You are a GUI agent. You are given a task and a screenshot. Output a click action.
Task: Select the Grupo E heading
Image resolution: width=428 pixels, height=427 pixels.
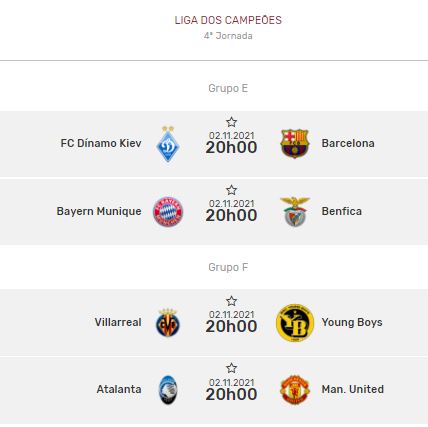(228, 88)
